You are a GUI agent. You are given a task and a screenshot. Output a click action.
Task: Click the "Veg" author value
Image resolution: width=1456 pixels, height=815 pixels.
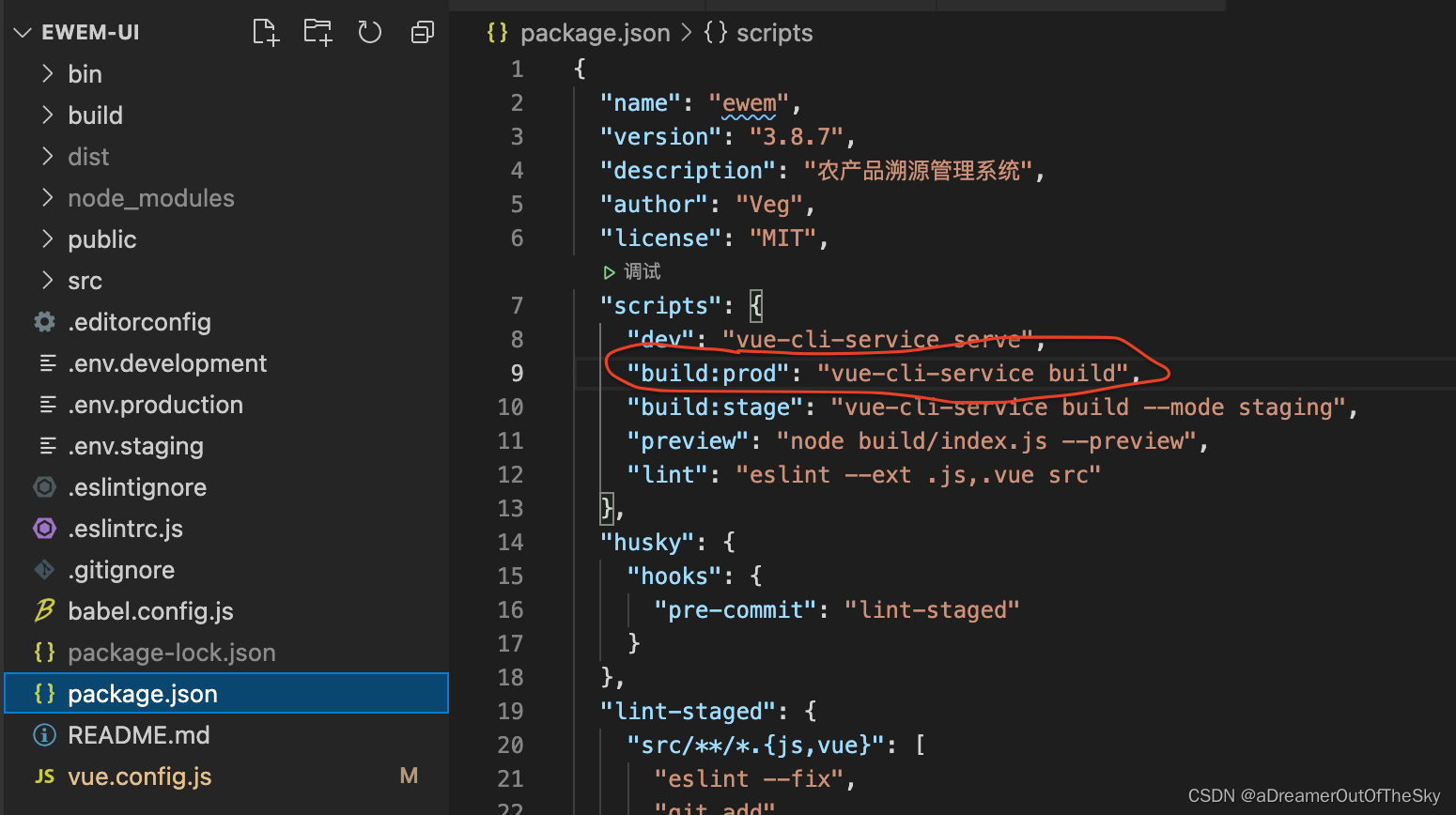(x=769, y=204)
